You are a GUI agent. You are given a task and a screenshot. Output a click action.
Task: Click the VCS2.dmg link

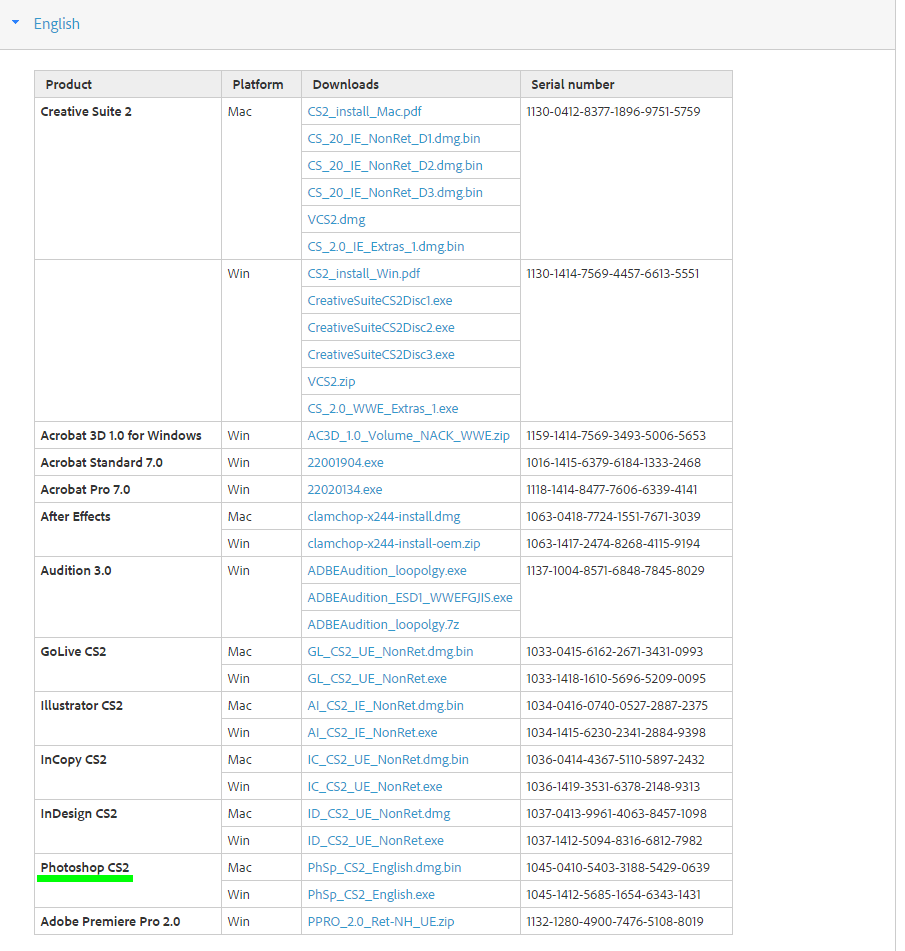click(336, 220)
